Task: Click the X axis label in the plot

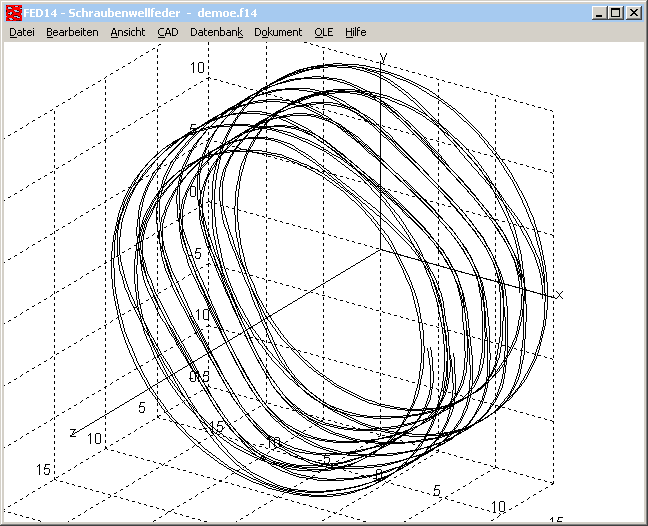Action: (x=560, y=294)
